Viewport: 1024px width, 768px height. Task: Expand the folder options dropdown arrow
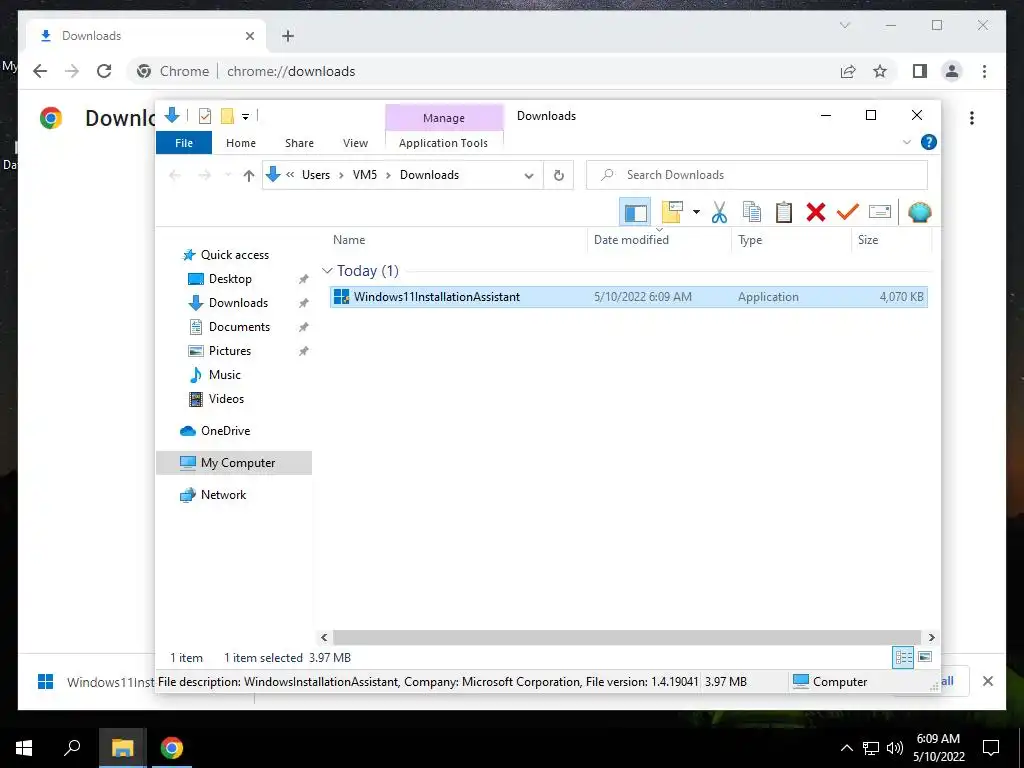[696, 212]
